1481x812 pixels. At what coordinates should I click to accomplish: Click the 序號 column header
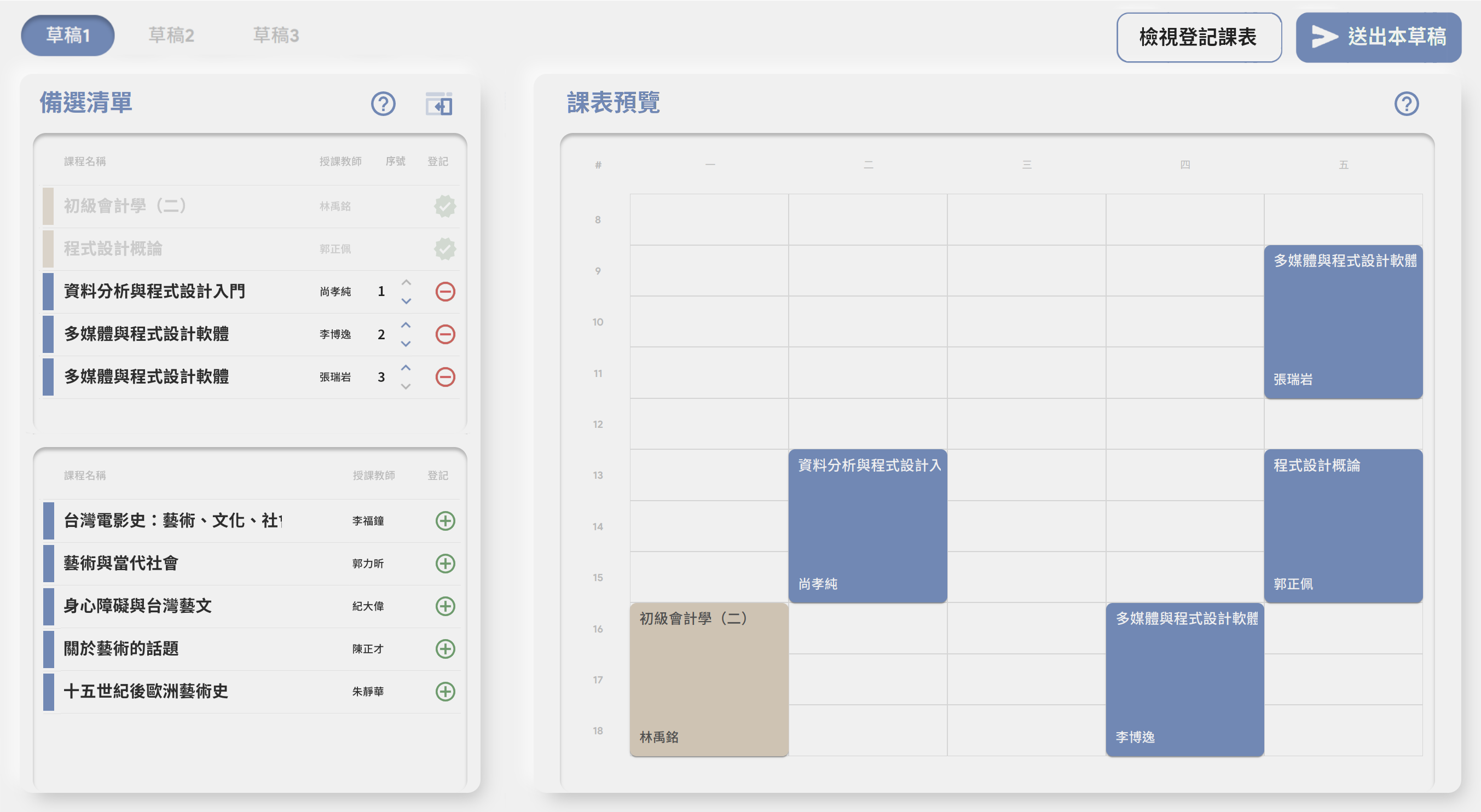(395, 161)
